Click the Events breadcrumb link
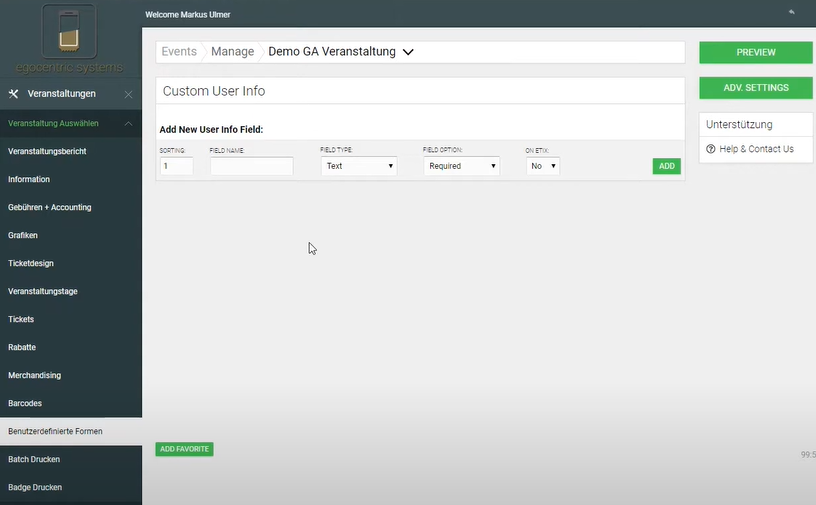Image resolution: width=816 pixels, height=505 pixels. click(x=179, y=52)
